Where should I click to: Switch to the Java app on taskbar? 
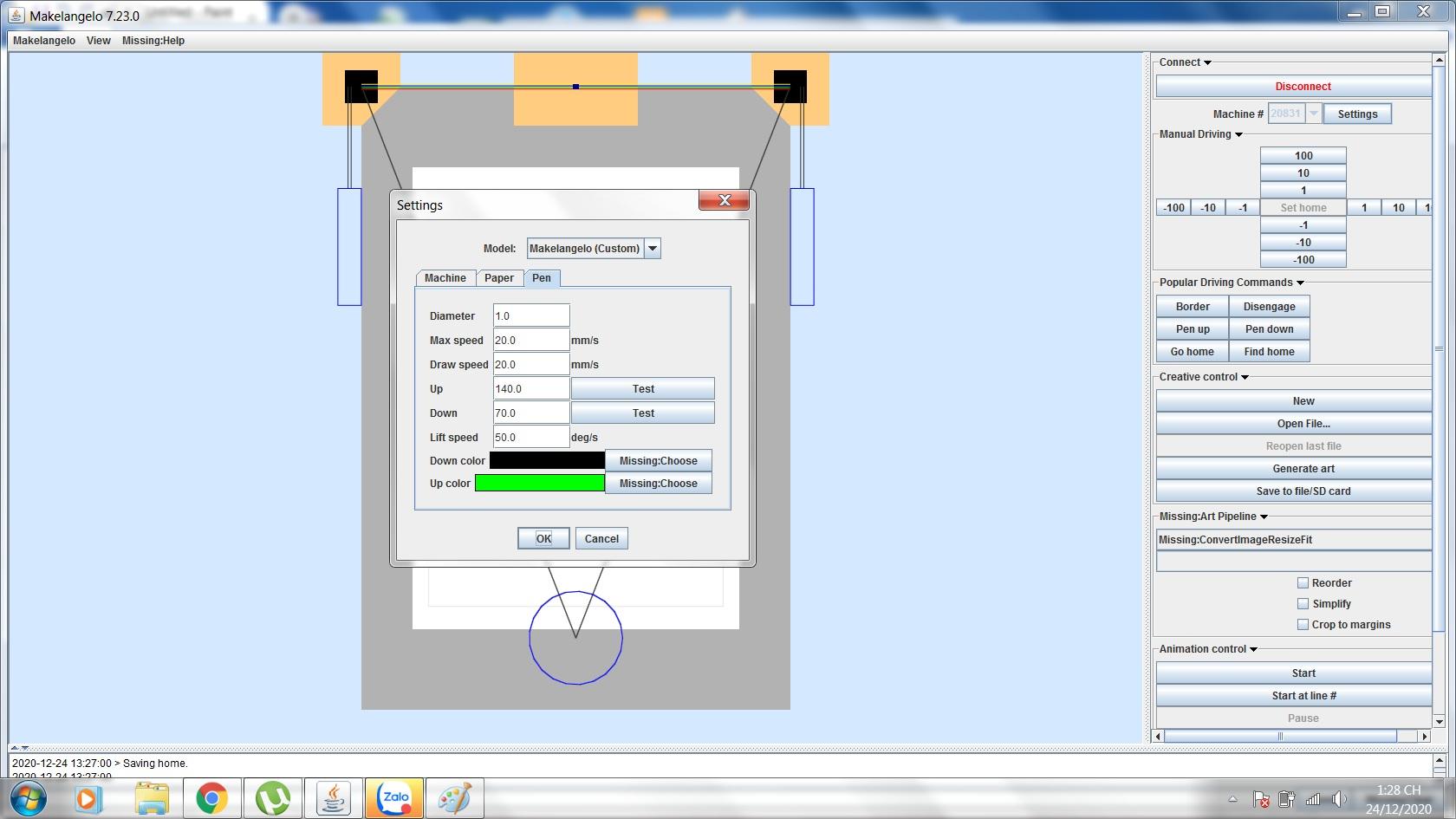pos(333,798)
